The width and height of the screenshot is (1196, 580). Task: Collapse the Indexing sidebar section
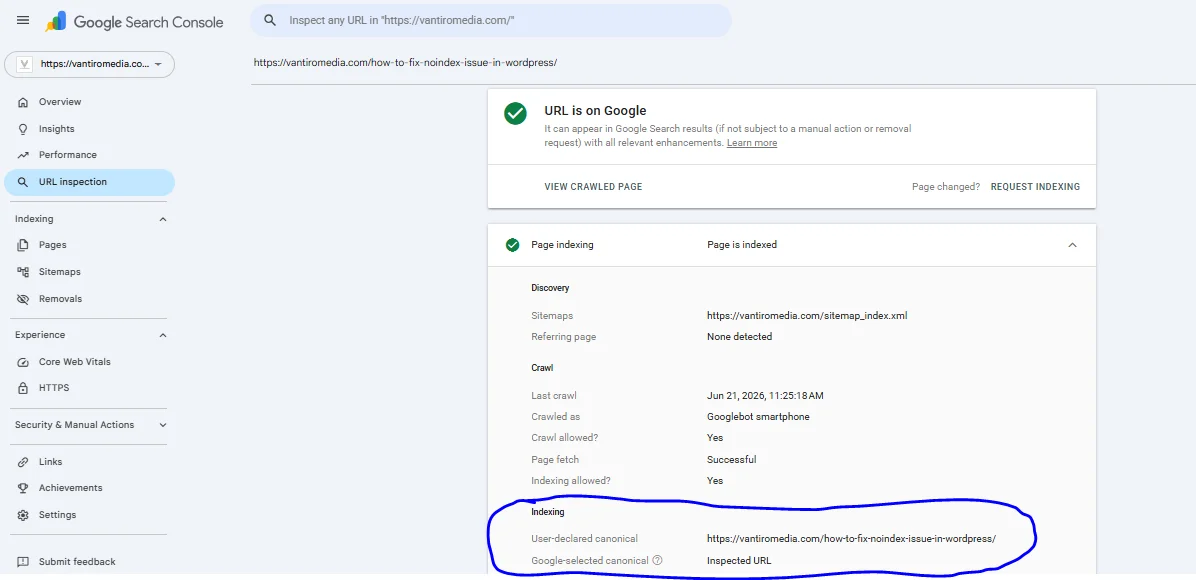click(x=162, y=219)
